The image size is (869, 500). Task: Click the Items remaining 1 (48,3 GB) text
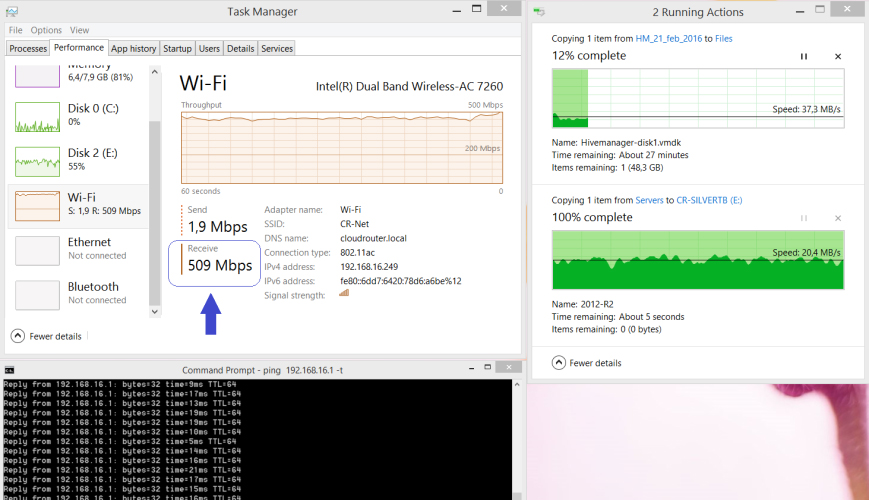click(x=607, y=167)
